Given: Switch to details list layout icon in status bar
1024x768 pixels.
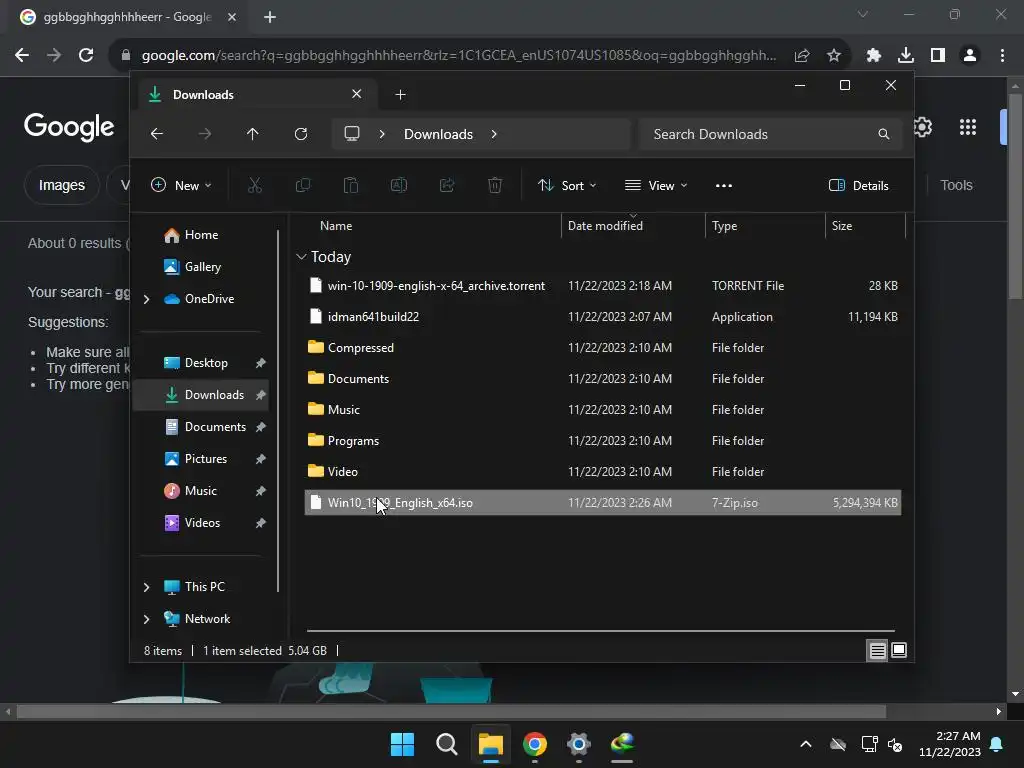Looking at the screenshot, I should pyautogui.click(x=877, y=650).
